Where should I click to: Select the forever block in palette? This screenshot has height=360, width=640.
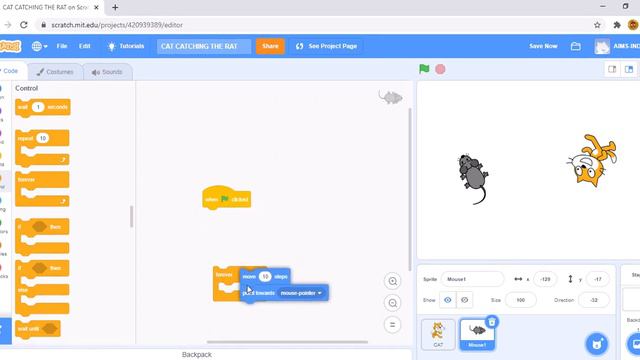[42, 189]
